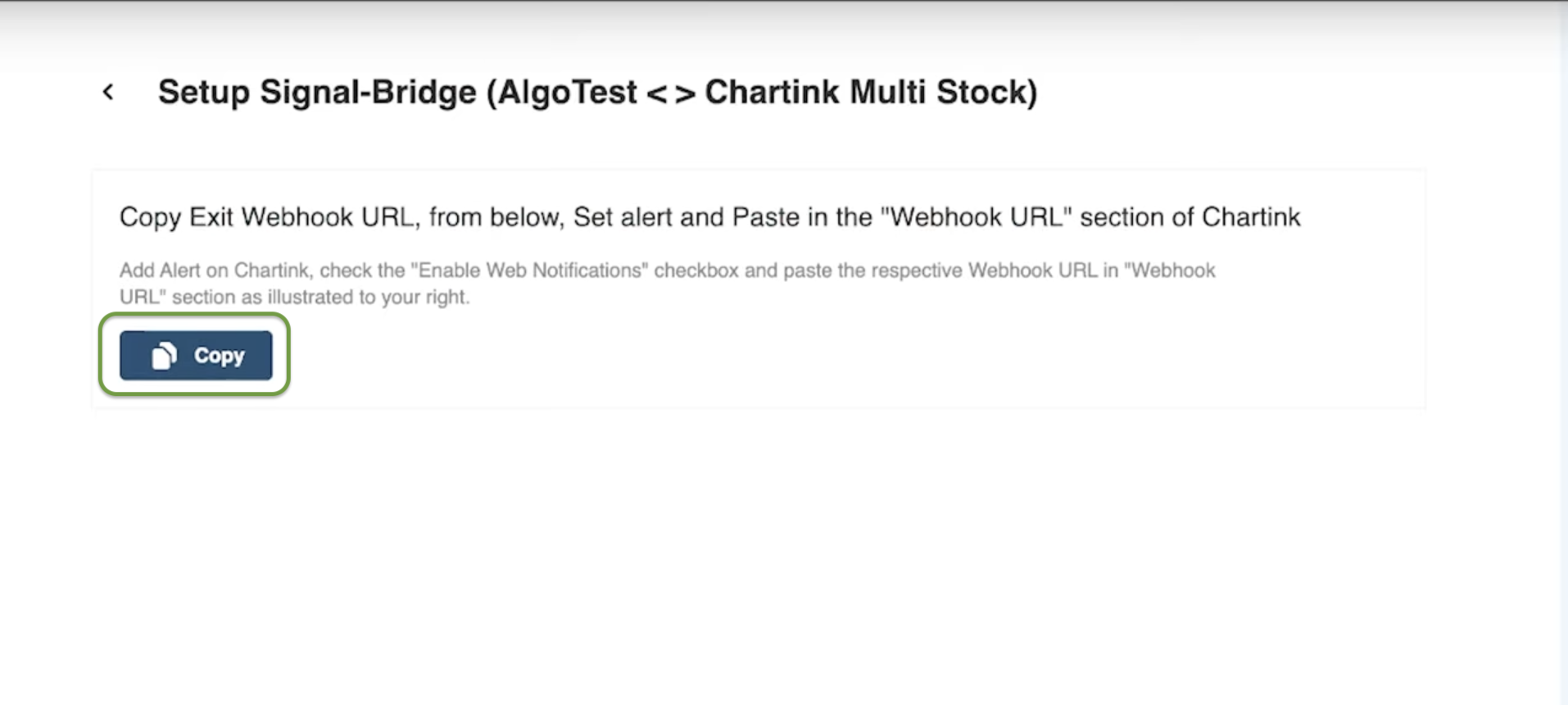Click the quoted "Enable Web Notifications" text
The image size is (1568, 705).
click(x=529, y=271)
